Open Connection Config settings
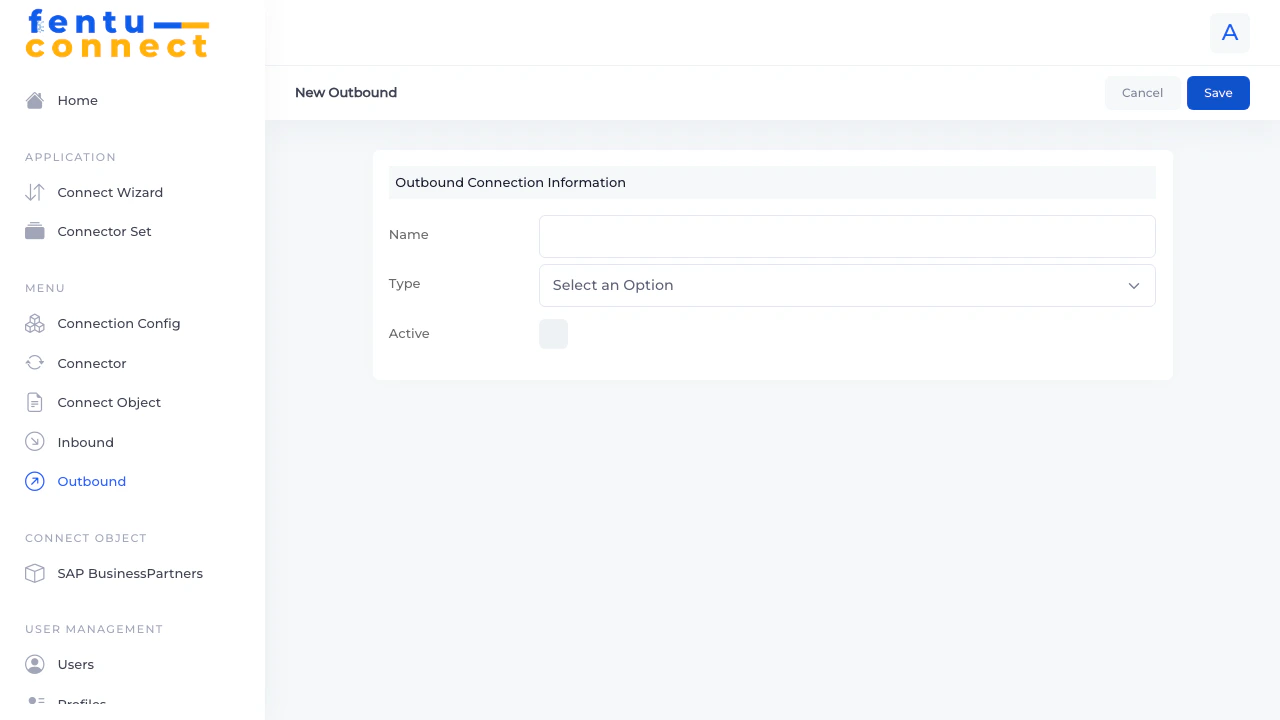This screenshot has height=720, width=1280. coord(34,323)
